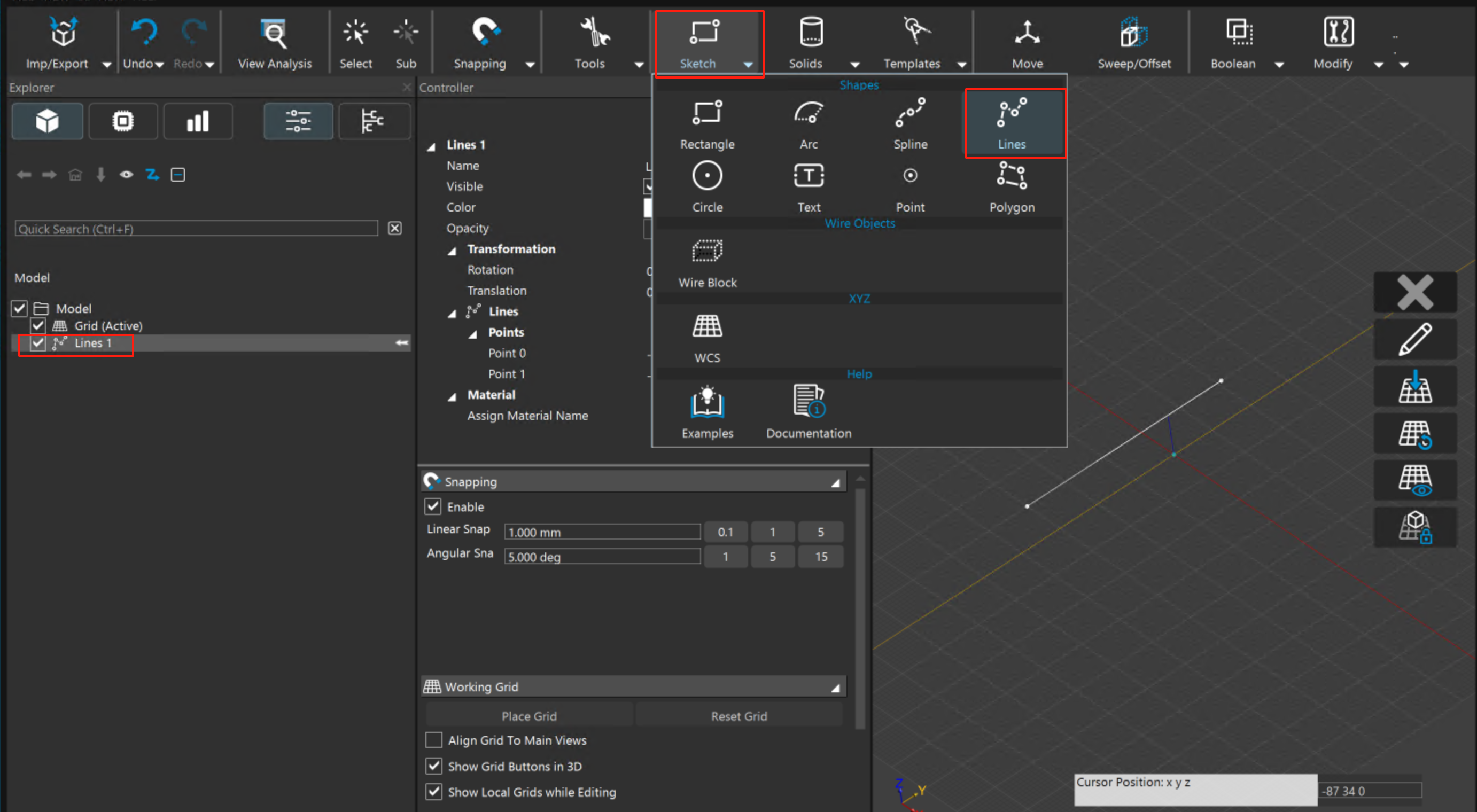Disable the snapping Enable checkbox
The height and width of the screenshot is (812, 1477).
click(433, 506)
